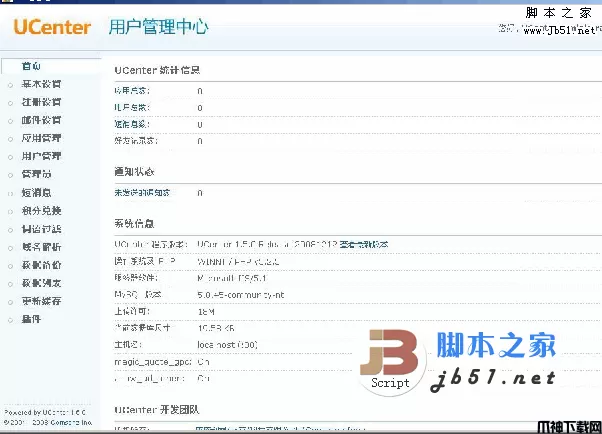Screen dimensions: 602x434
Task: Click the 未发送的通知数 link
Action: (142, 192)
